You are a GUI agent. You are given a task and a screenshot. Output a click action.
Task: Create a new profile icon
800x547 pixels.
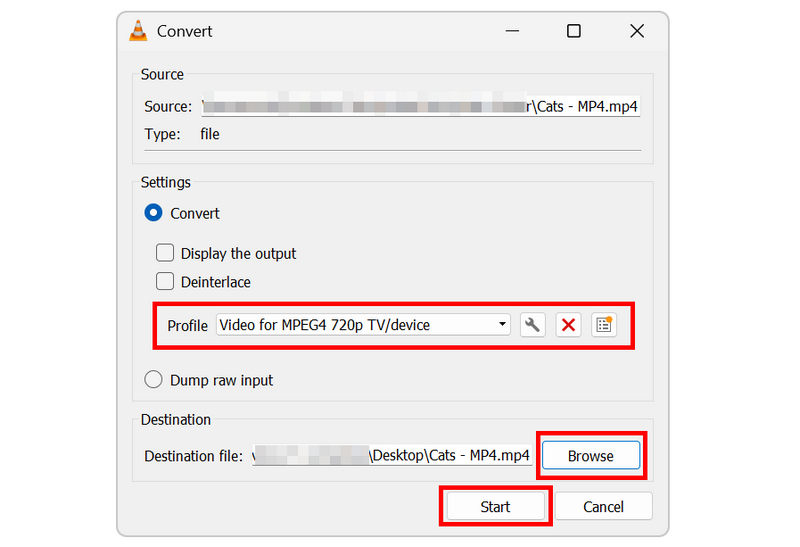[604, 325]
